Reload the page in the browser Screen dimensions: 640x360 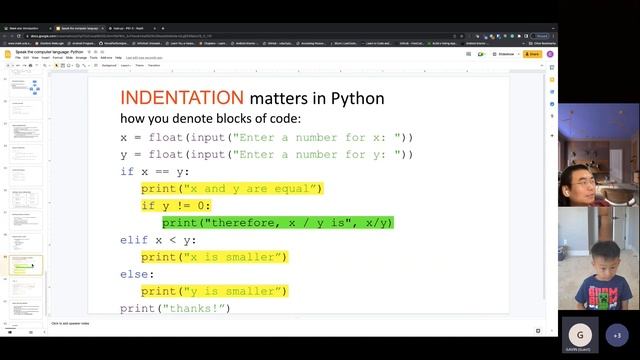coord(19,36)
